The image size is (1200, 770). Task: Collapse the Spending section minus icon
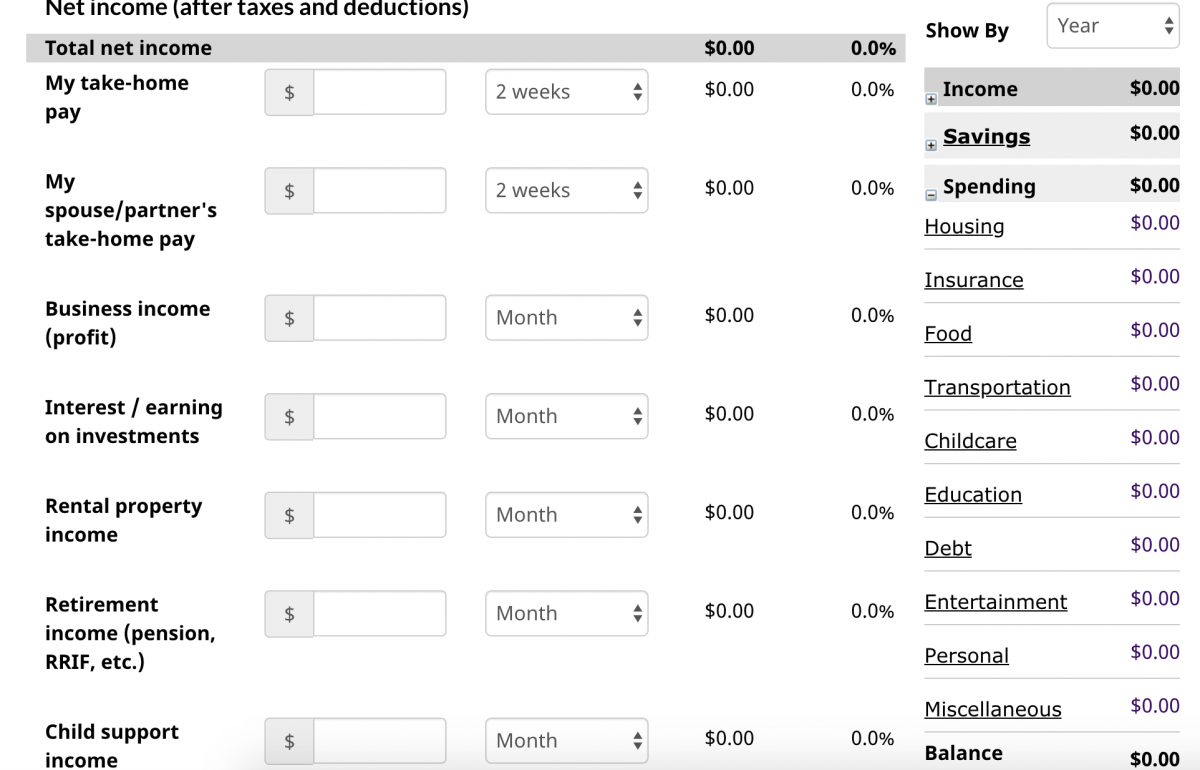tap(931, 195)
